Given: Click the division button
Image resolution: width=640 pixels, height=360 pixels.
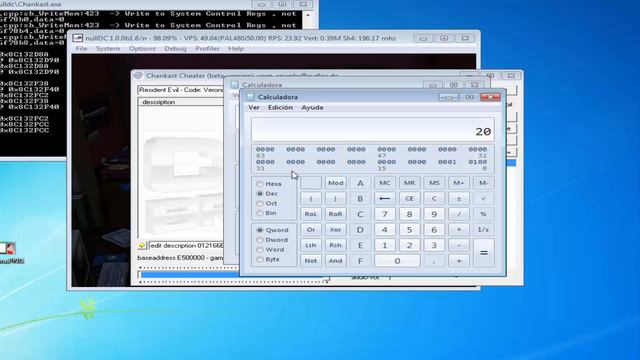Looking at the screenshot, I should pyautogui.click(x=459, y=214).
